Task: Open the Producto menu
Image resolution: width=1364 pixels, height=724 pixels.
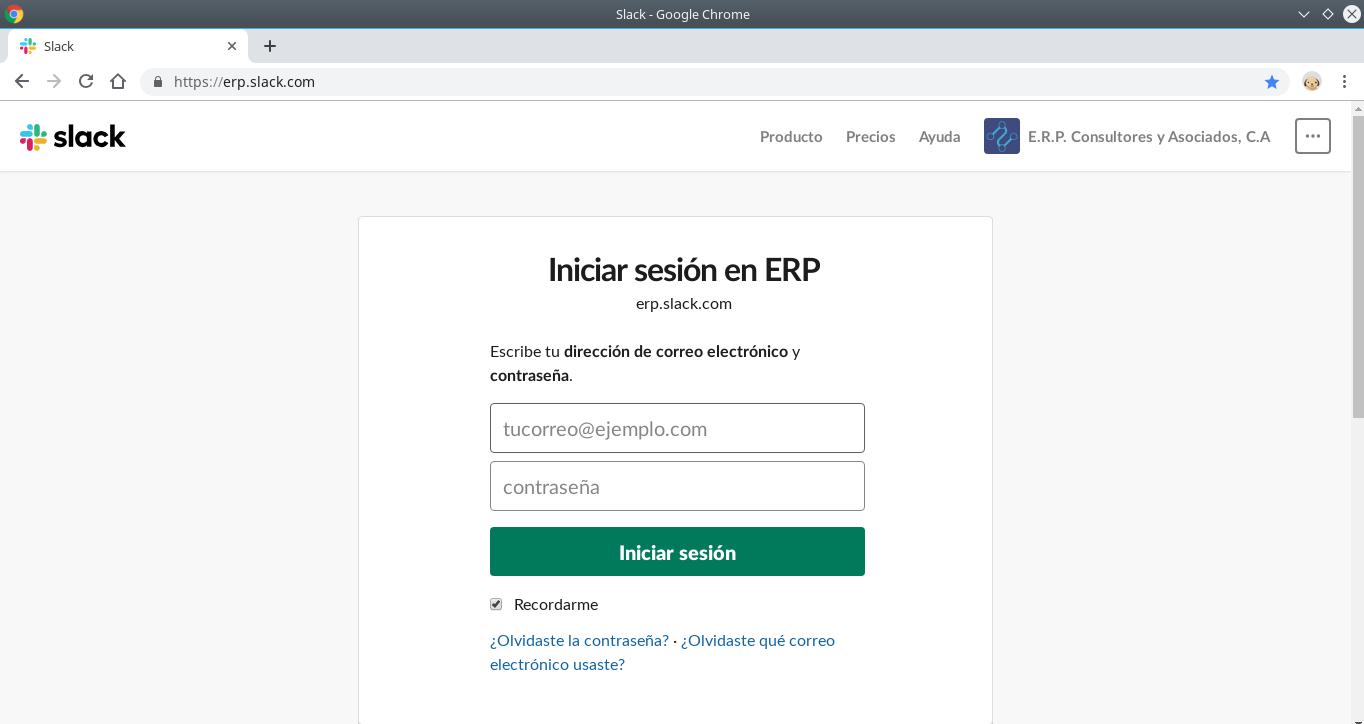Action: pyautogui.click(x=791, y=136)
